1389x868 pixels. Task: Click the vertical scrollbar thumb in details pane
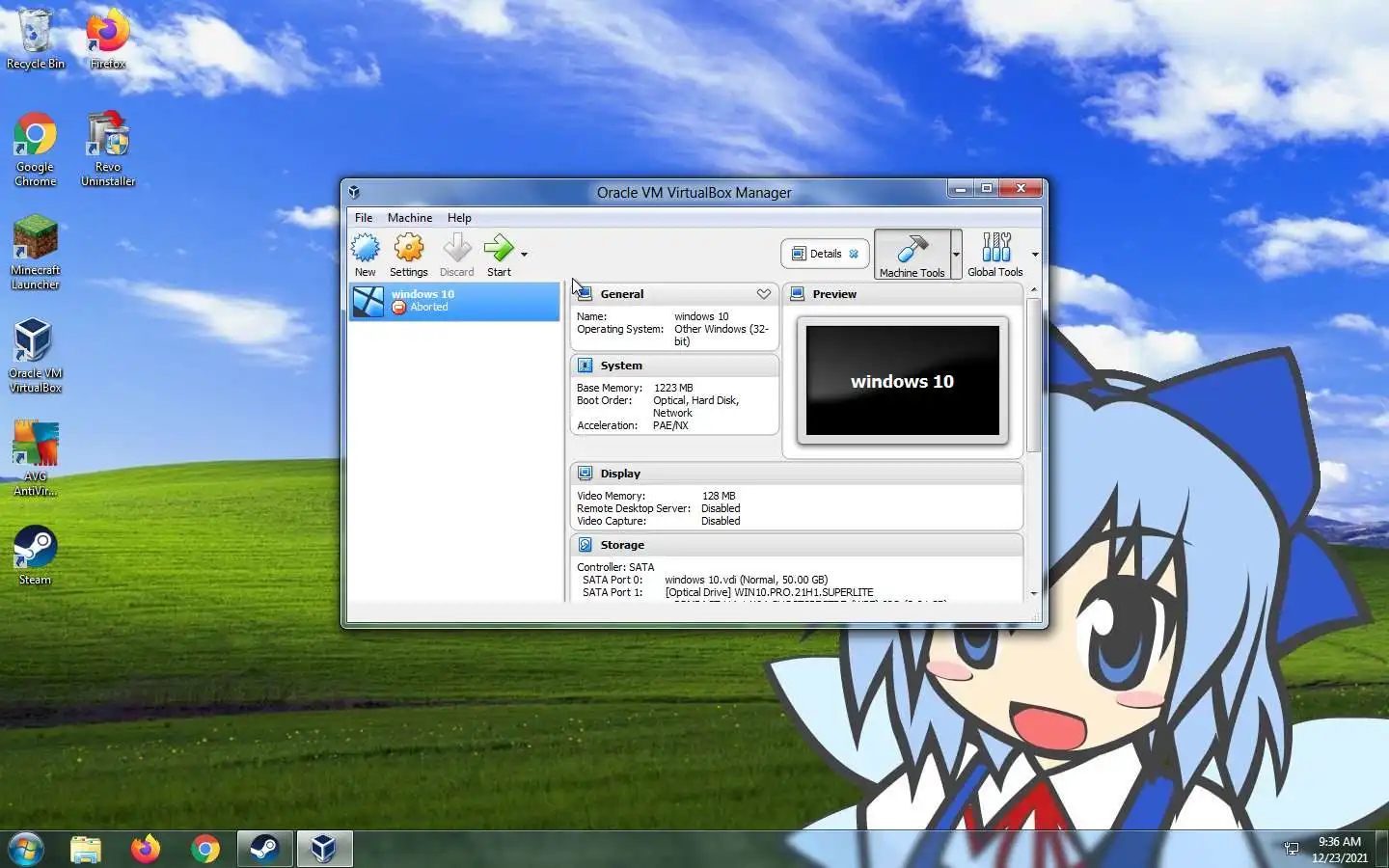[1034, 375]
